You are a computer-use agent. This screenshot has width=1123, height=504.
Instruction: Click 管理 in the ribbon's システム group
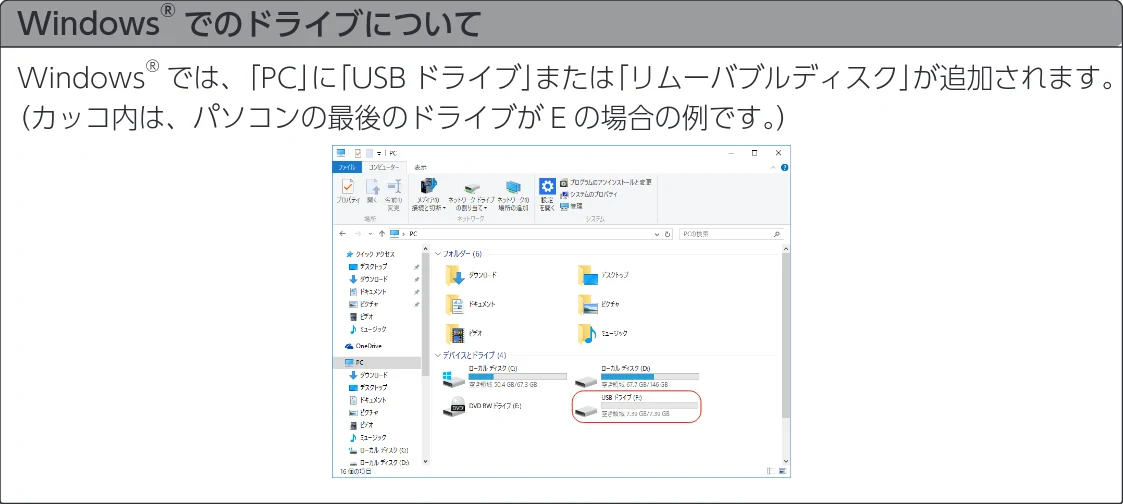(x=570, y=205)
